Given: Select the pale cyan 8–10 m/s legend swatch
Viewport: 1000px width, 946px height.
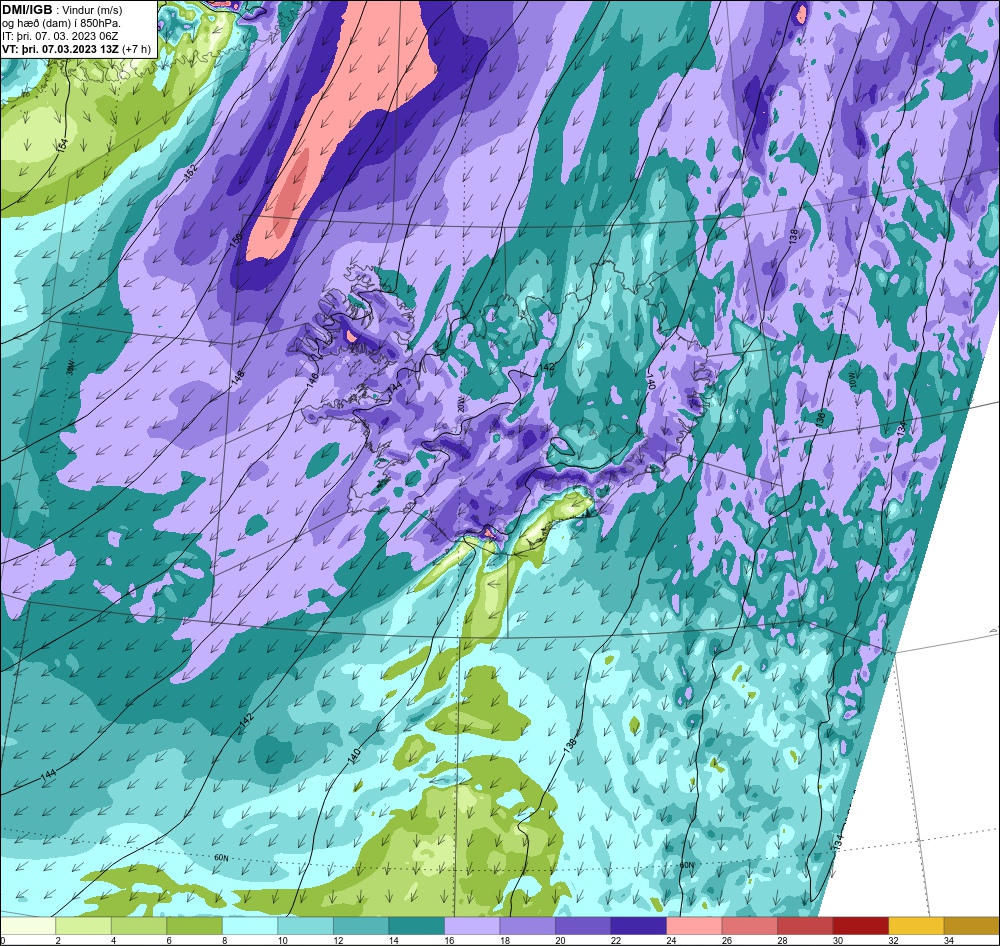Looking at the screenshot, I should [x=250, y=926].
